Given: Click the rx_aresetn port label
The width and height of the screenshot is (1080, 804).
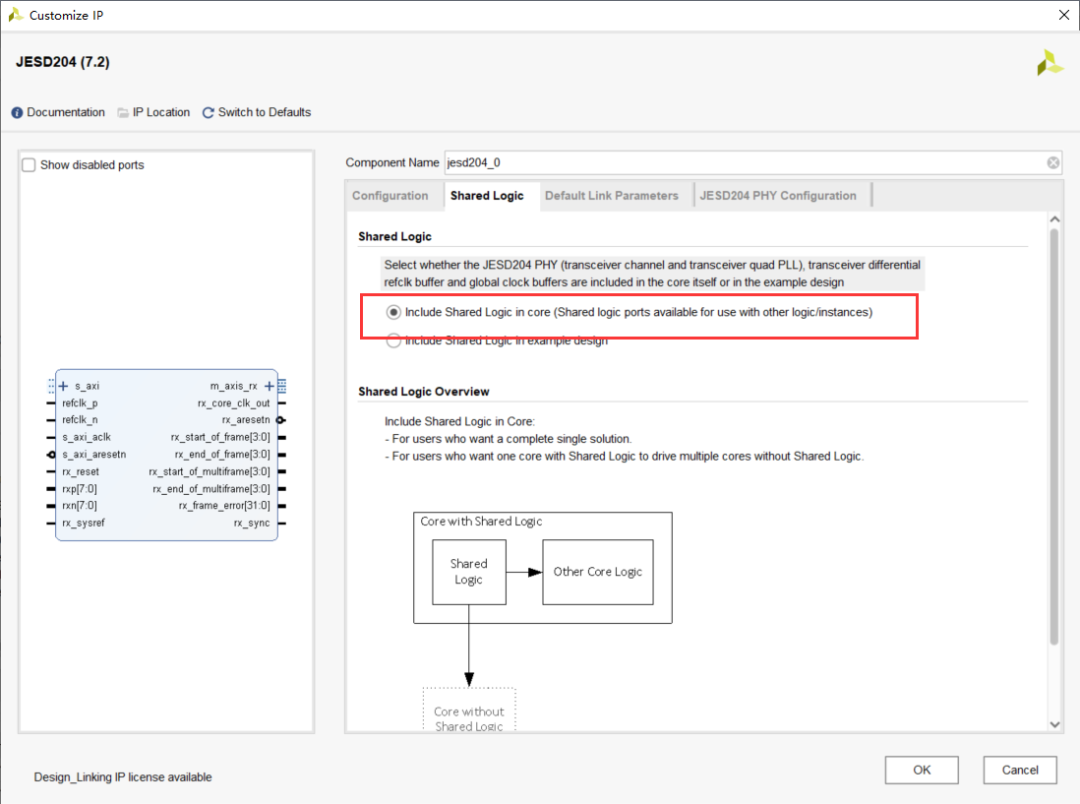Looking at the screenshot, I should pos(246,420).
